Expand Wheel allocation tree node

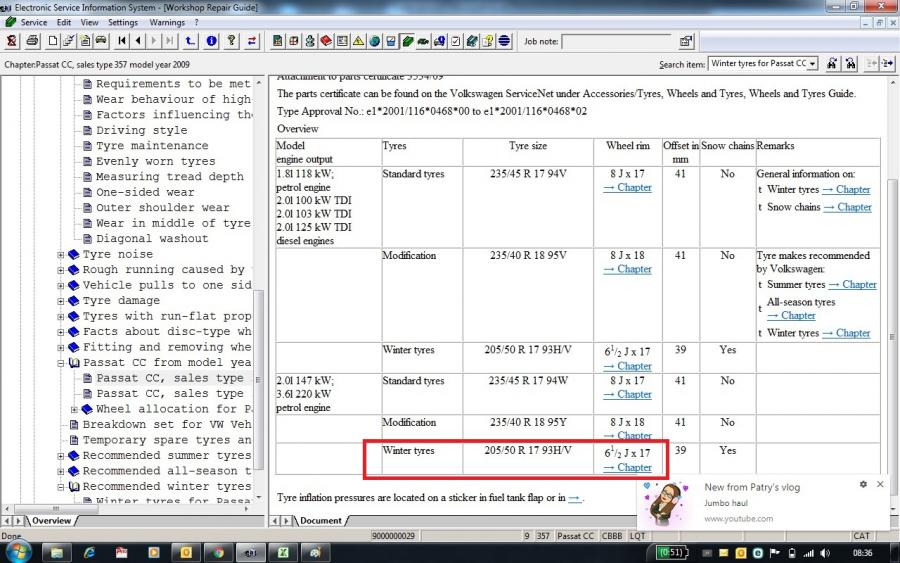[74, 409]
